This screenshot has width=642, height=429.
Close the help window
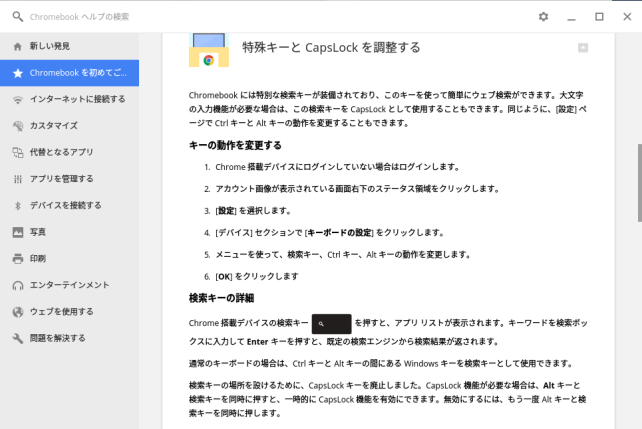[x=627, y=17]
